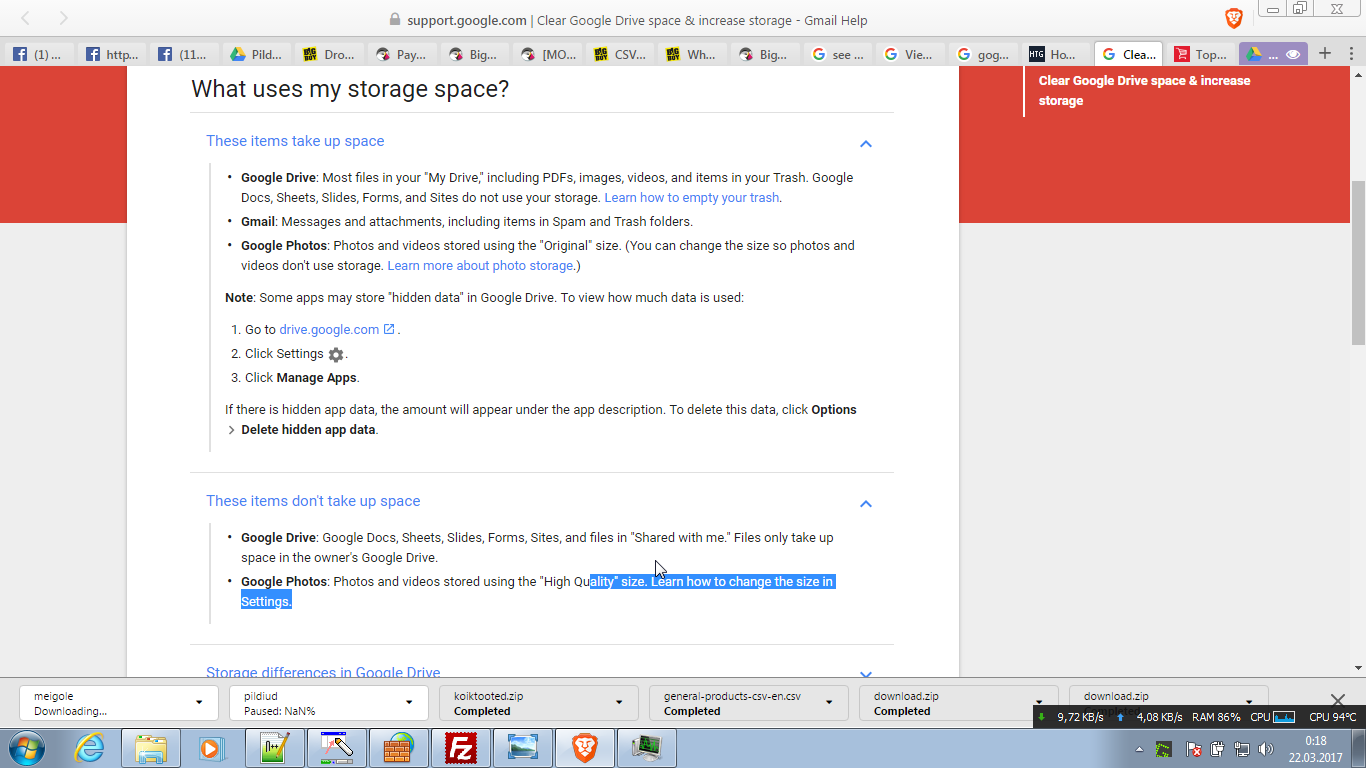Click the address bar showing support.google.com

(627, 20)
